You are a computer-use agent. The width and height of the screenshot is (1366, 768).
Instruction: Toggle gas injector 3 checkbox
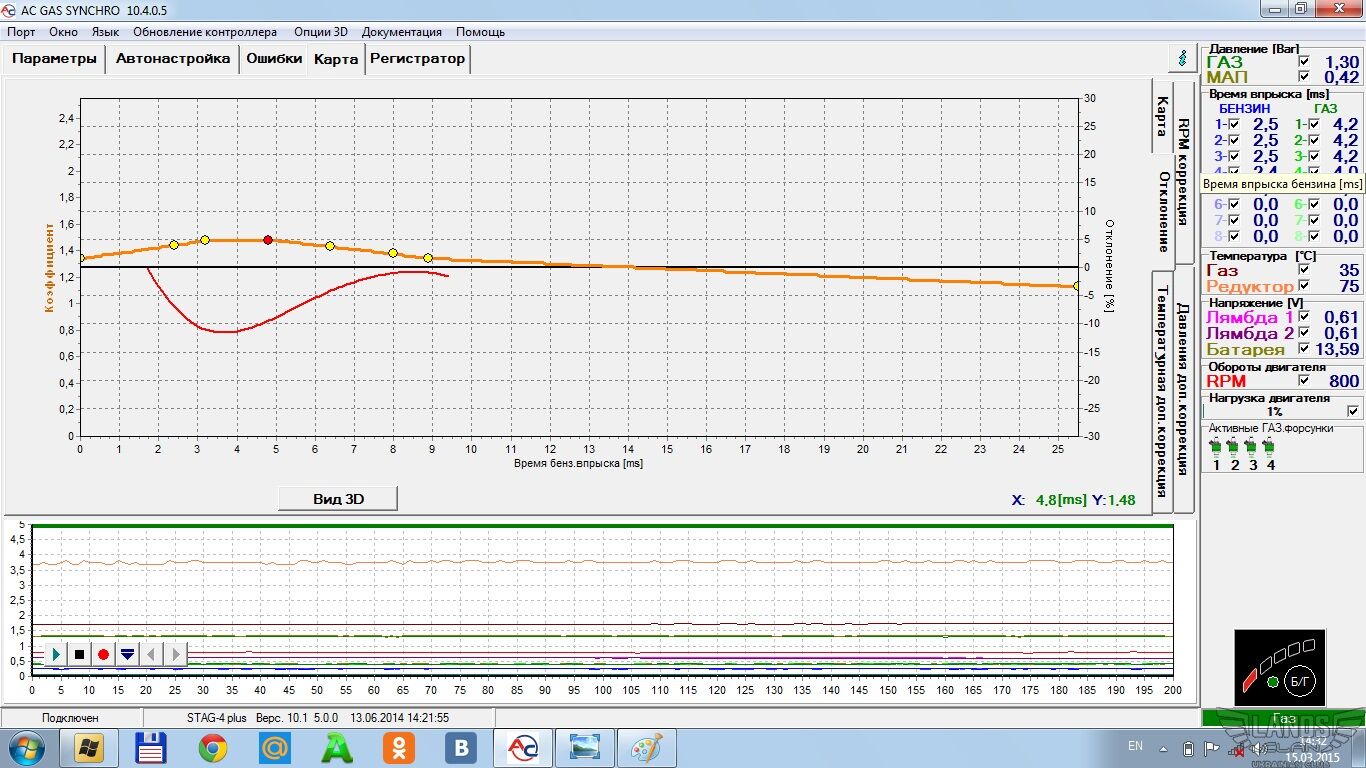click(x=1313, y=157)
